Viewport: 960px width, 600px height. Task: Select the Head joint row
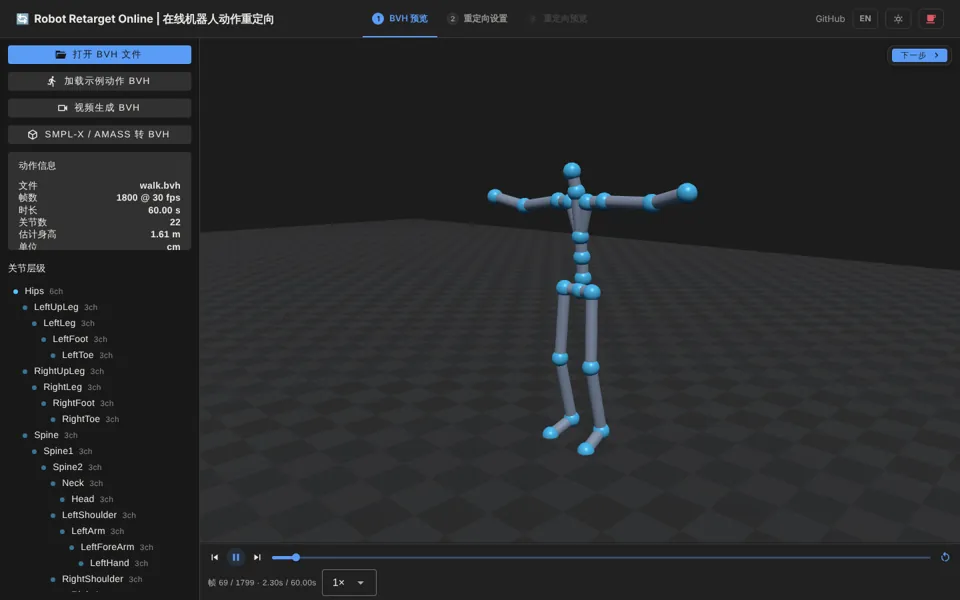tap(99, 499)
